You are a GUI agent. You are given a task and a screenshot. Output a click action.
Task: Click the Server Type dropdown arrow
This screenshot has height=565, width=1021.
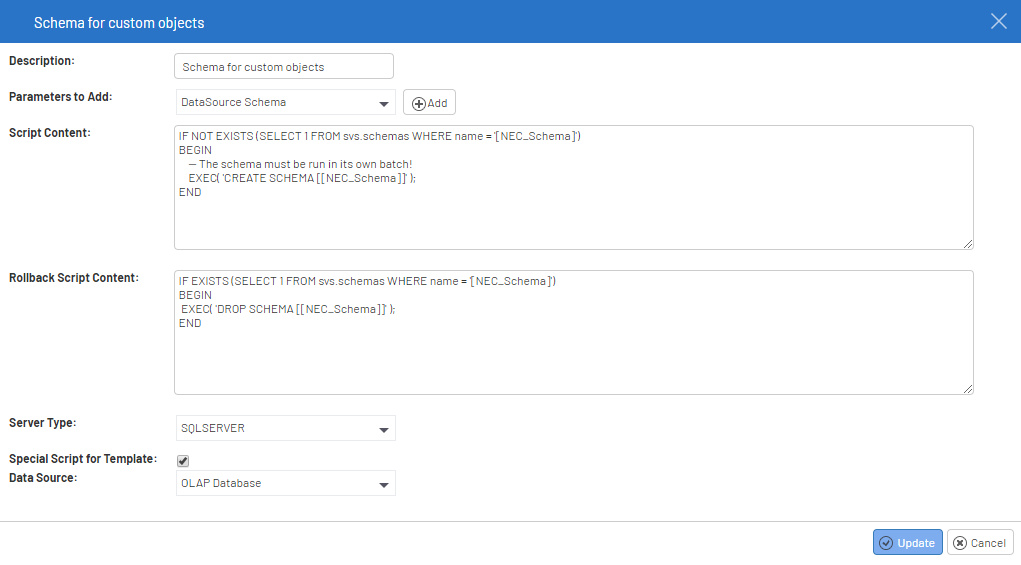tap(384, 430)
